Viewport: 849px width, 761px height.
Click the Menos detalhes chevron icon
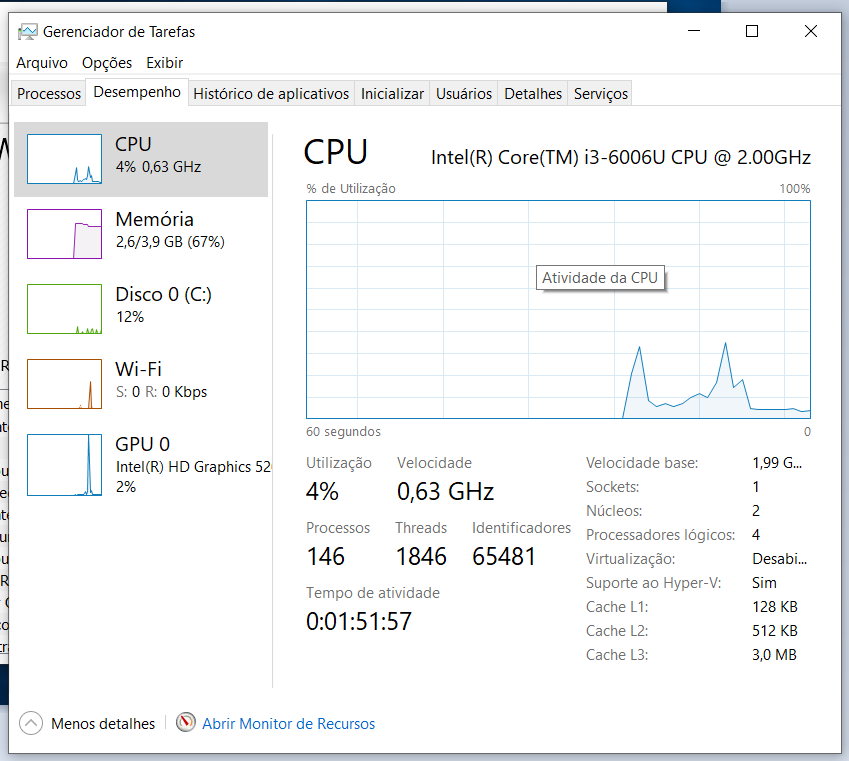(x=31, y=723)
